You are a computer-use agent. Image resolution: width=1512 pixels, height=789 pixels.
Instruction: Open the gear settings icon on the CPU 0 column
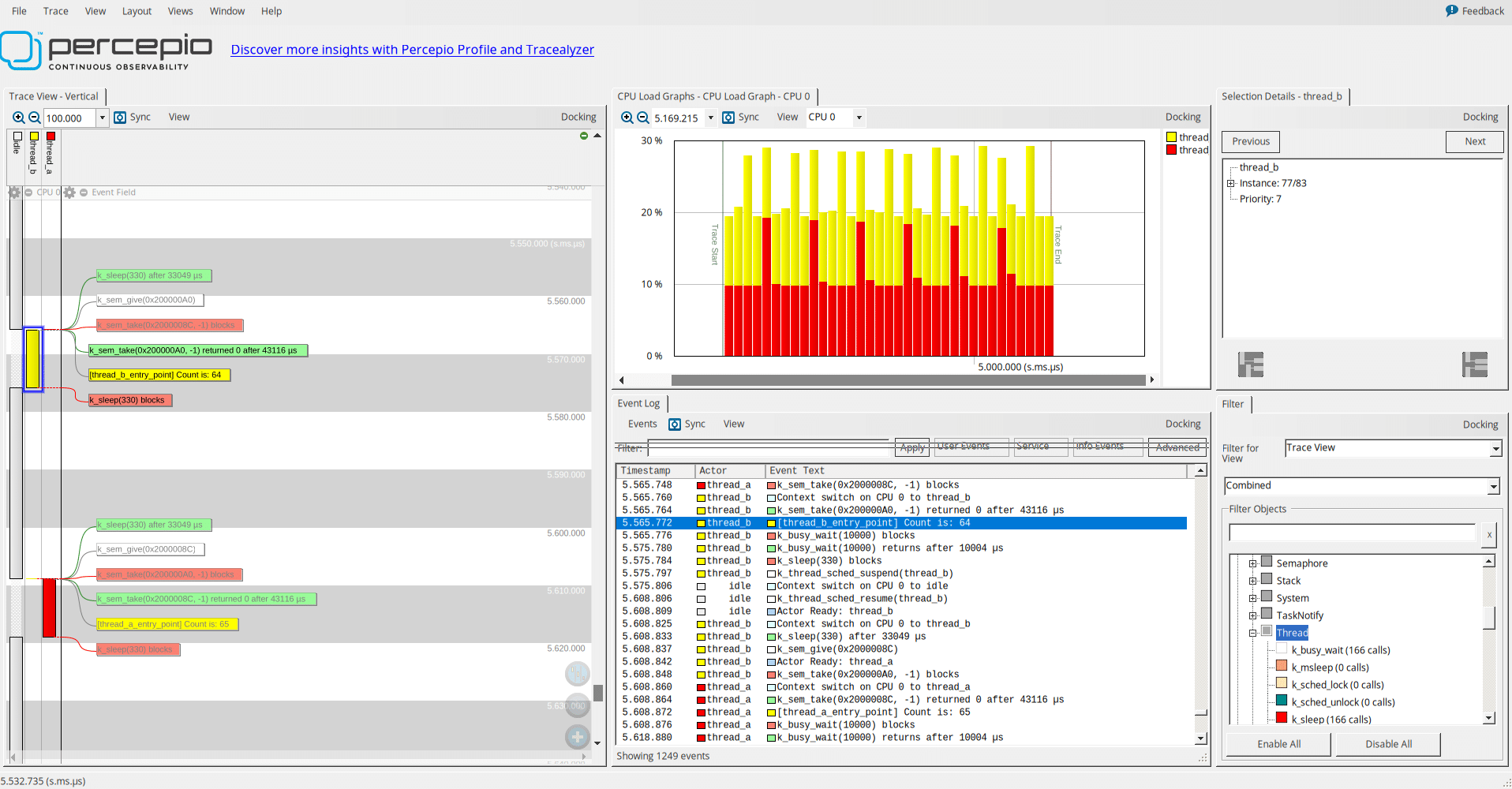click(14, 192)
